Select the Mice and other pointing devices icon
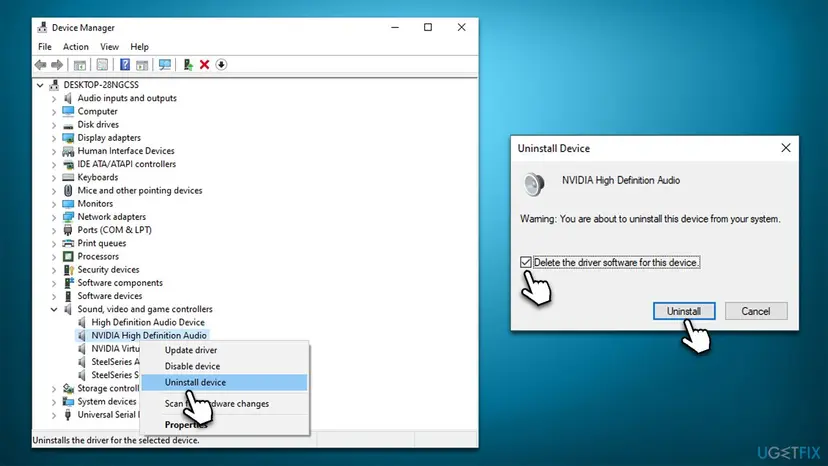The image size is (828, 466). coord(68,191)
